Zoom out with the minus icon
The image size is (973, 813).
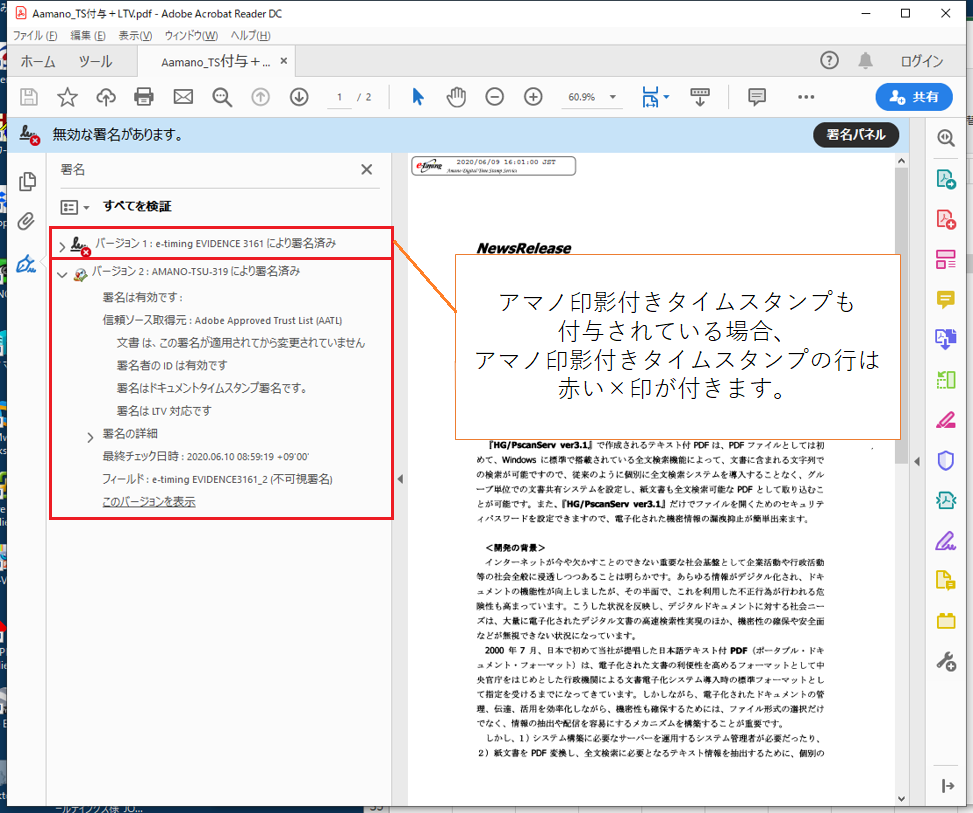click(x=495, y=97)
